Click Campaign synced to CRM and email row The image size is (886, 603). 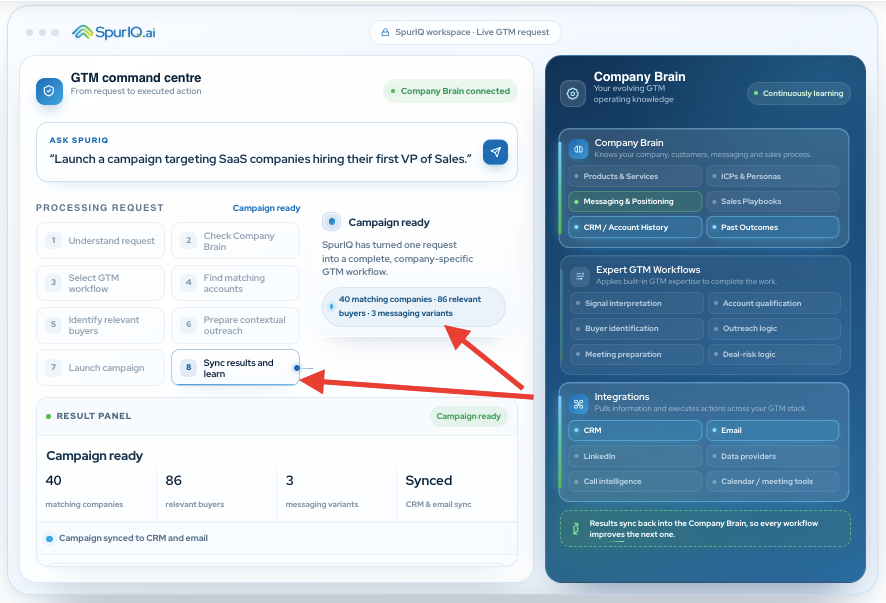pyautogui.click(x=277, y=538)
